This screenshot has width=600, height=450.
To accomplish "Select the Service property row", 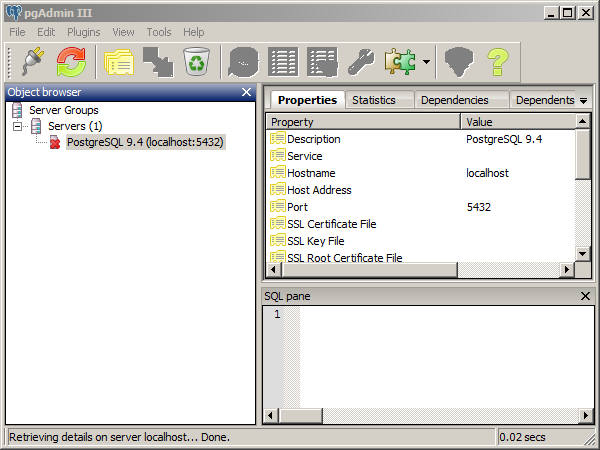I will click(x=421, y=156).
